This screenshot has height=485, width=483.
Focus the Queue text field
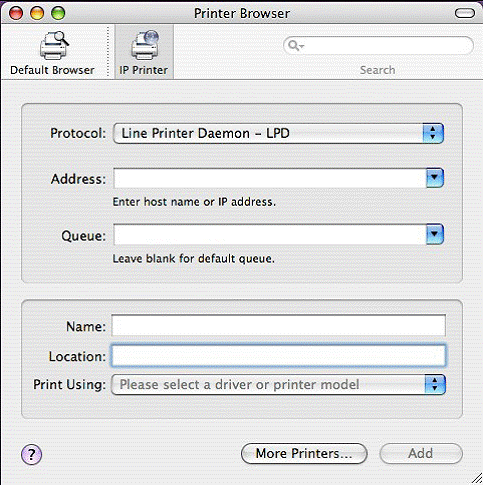point(270,234)
